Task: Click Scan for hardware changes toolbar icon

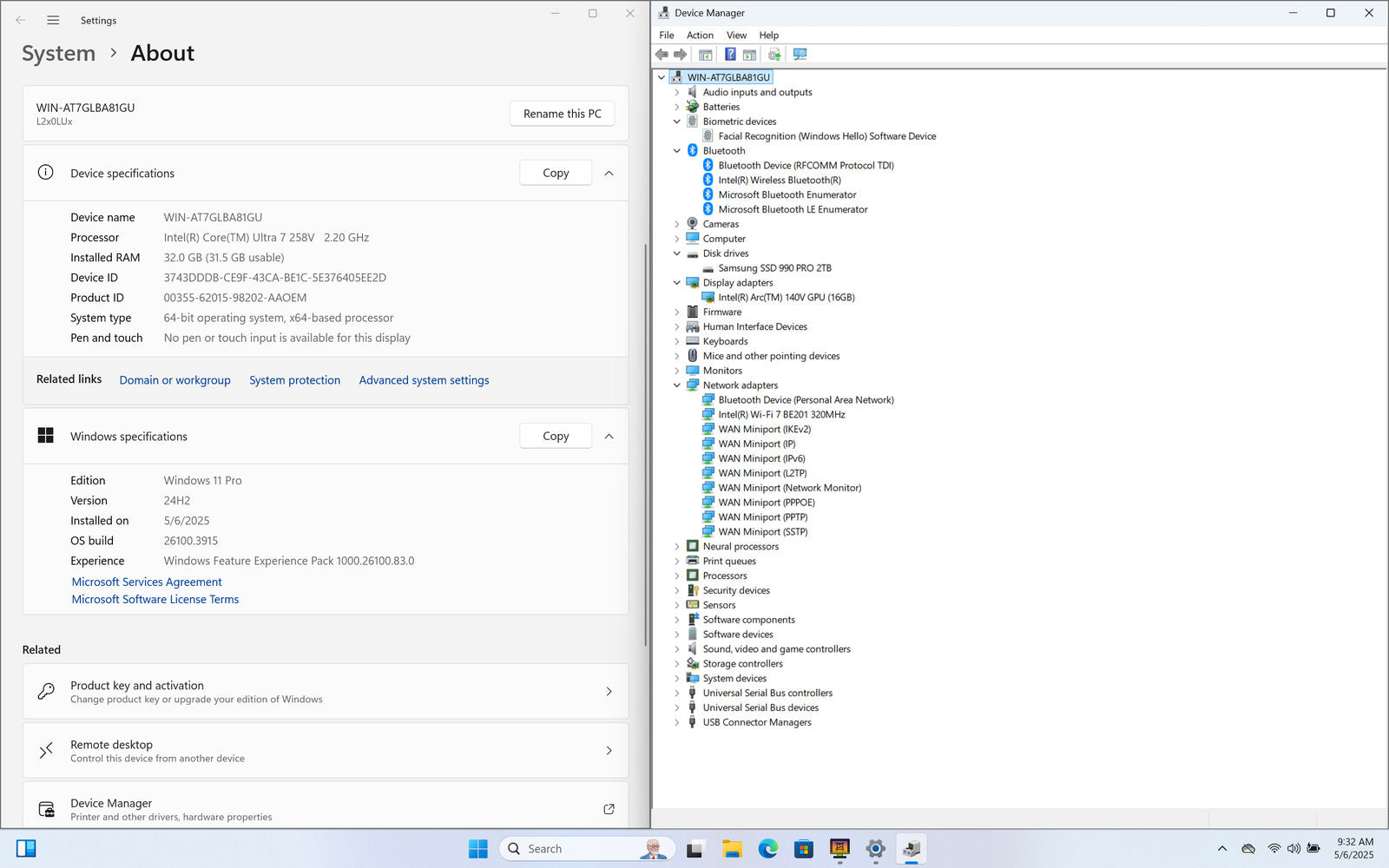Action: tap(800, 55)
